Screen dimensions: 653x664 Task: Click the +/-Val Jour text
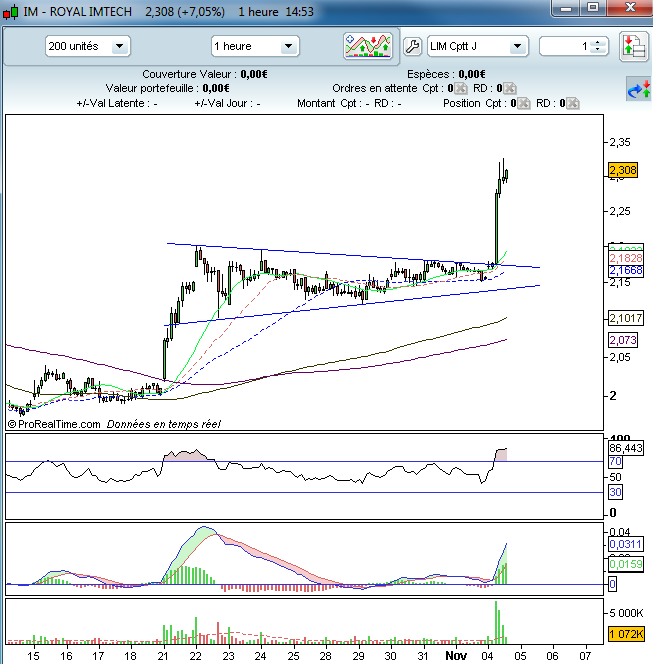pyautogui.click(x=227, y=103)
